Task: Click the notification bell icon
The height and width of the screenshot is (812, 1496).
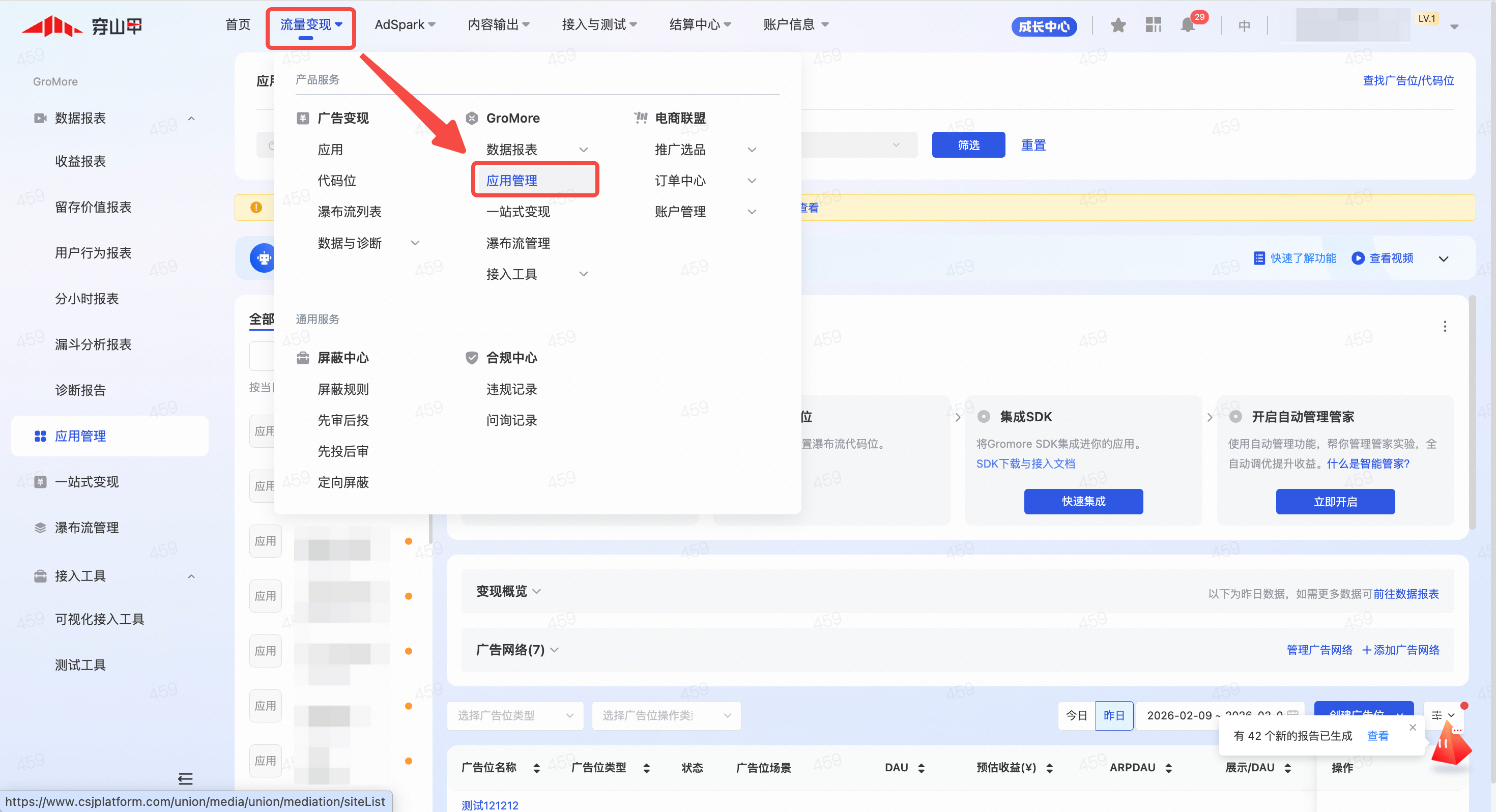Action: point(1188,25)
